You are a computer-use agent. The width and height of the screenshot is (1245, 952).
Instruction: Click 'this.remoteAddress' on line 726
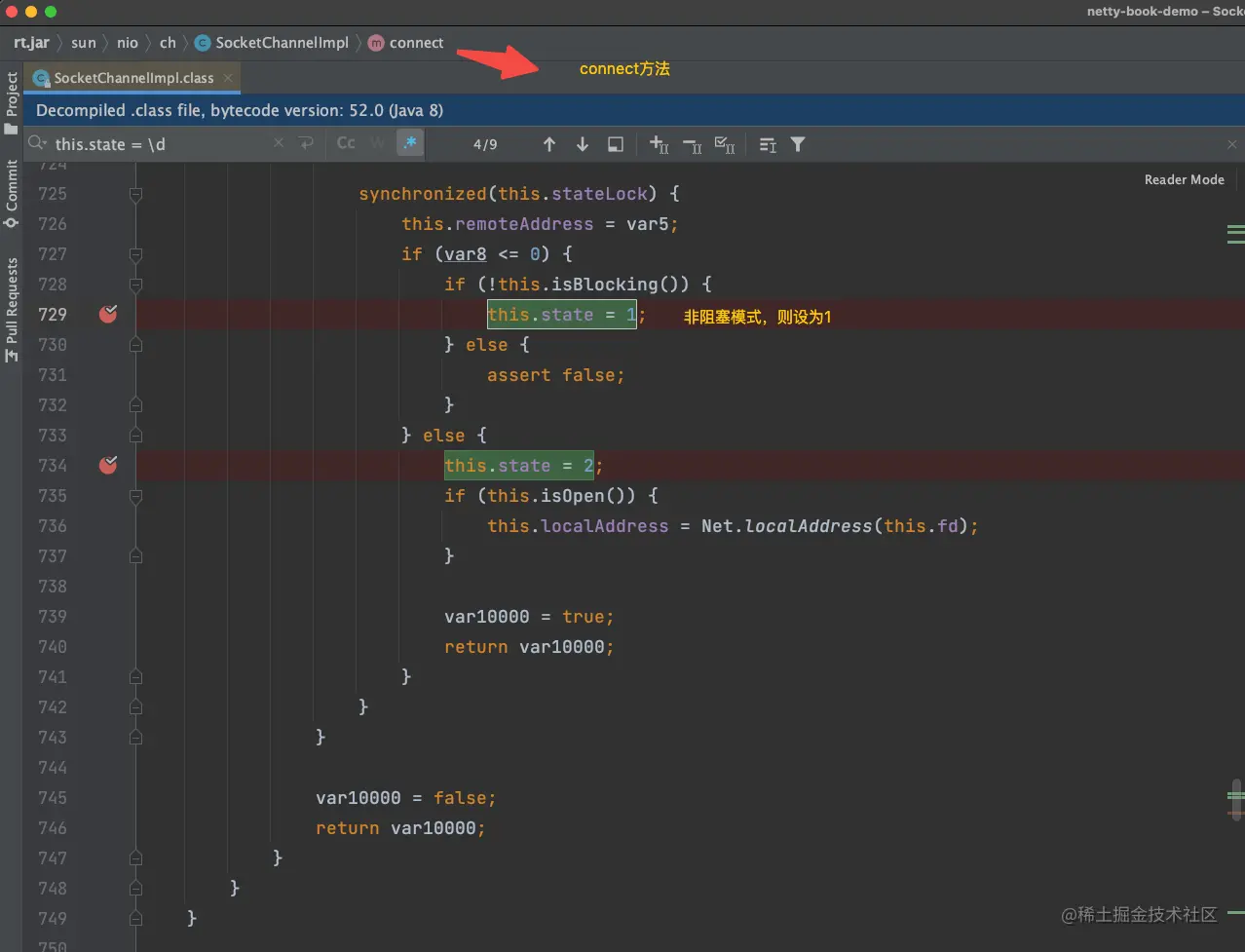497,224
